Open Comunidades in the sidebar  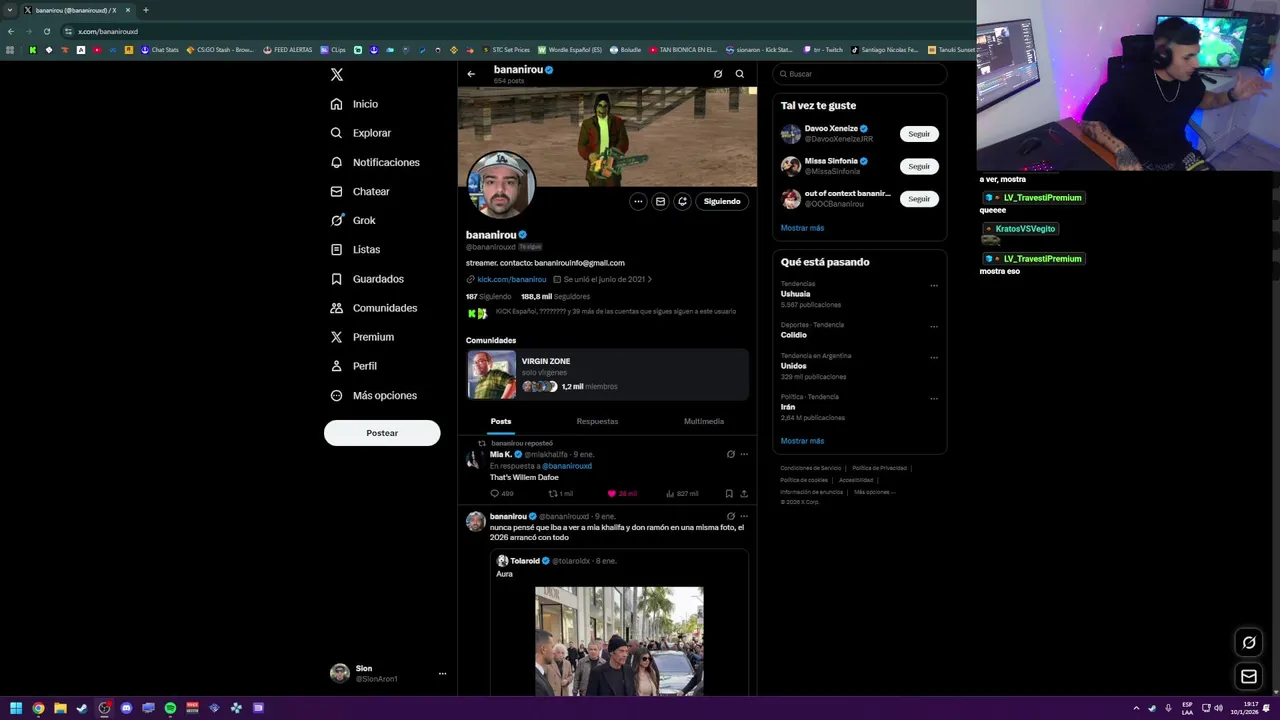click(374, 308)
